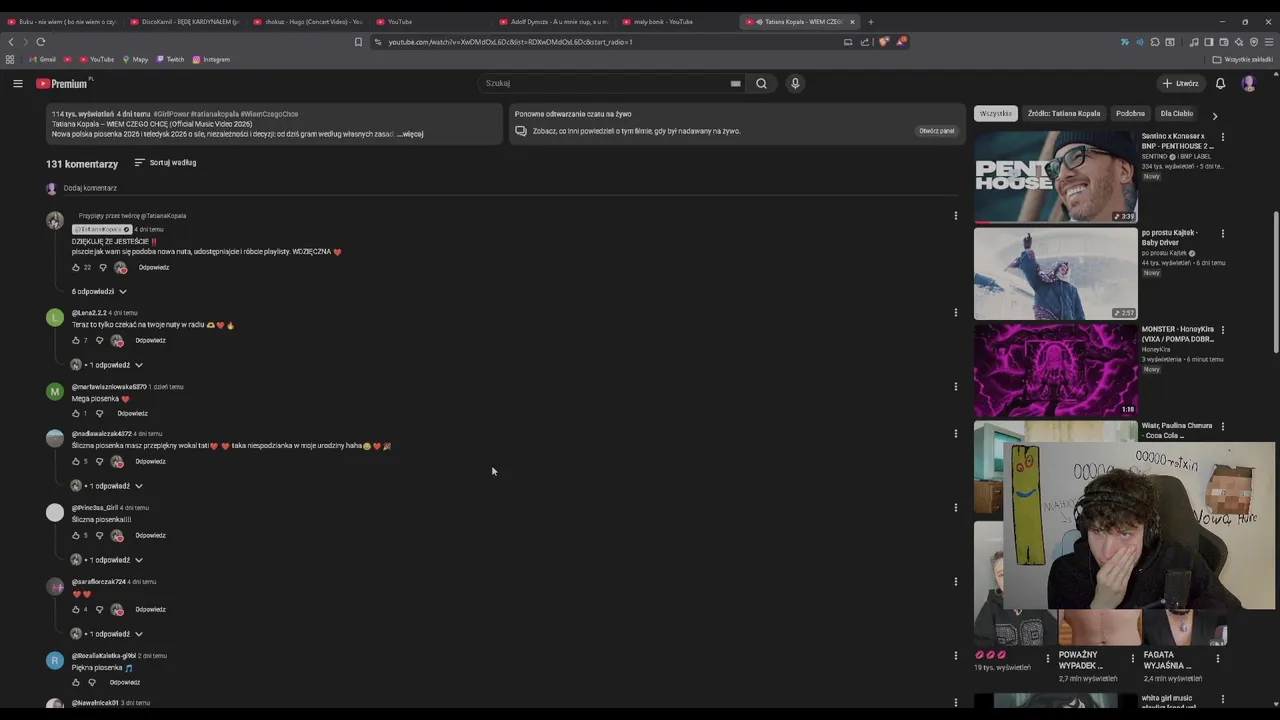Reply to pinned comment via 'Odpowiedz'

click(x=154, y=267)
